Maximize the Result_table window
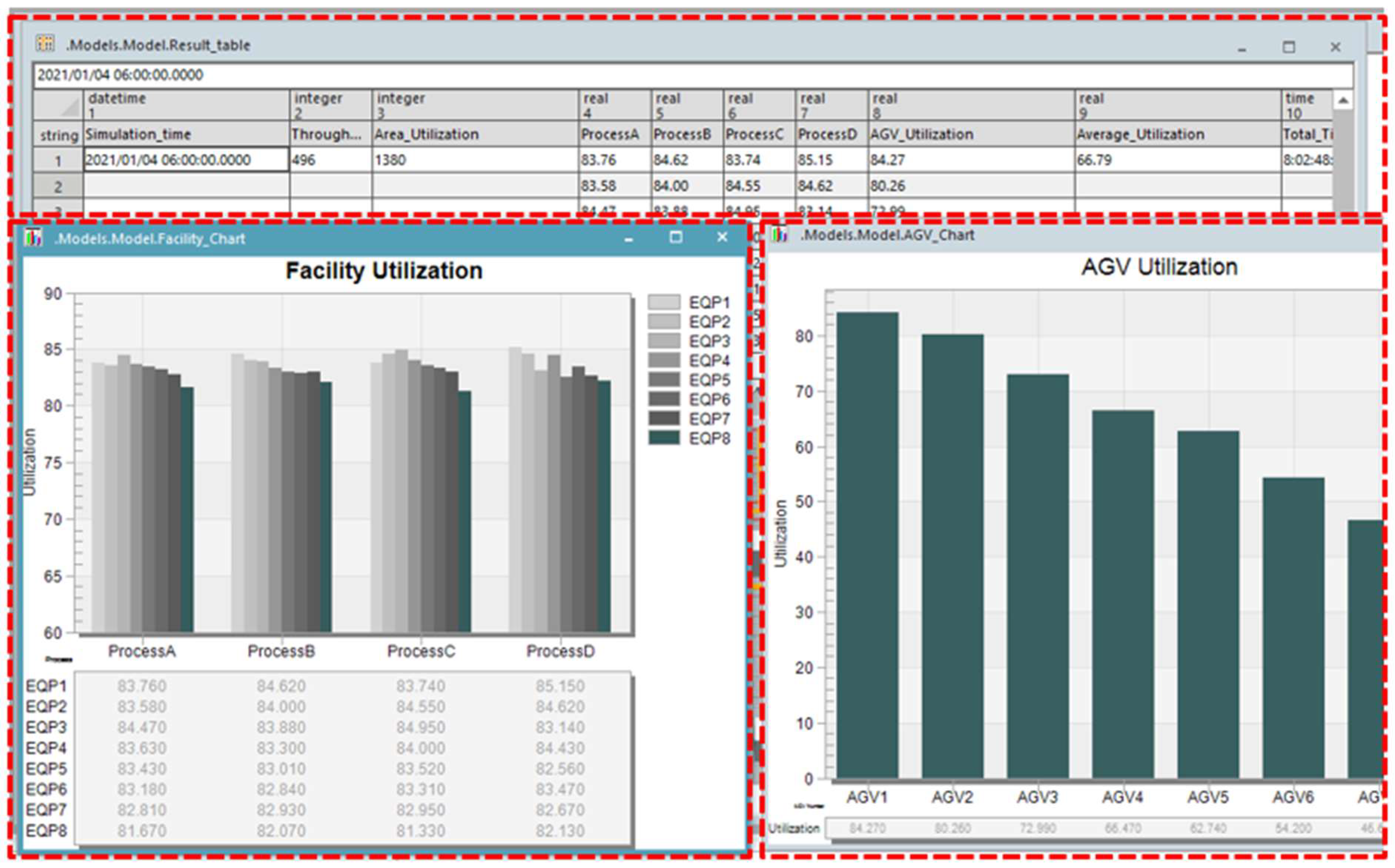Screen dimensions: 1395x868 tap(1288, 47)
